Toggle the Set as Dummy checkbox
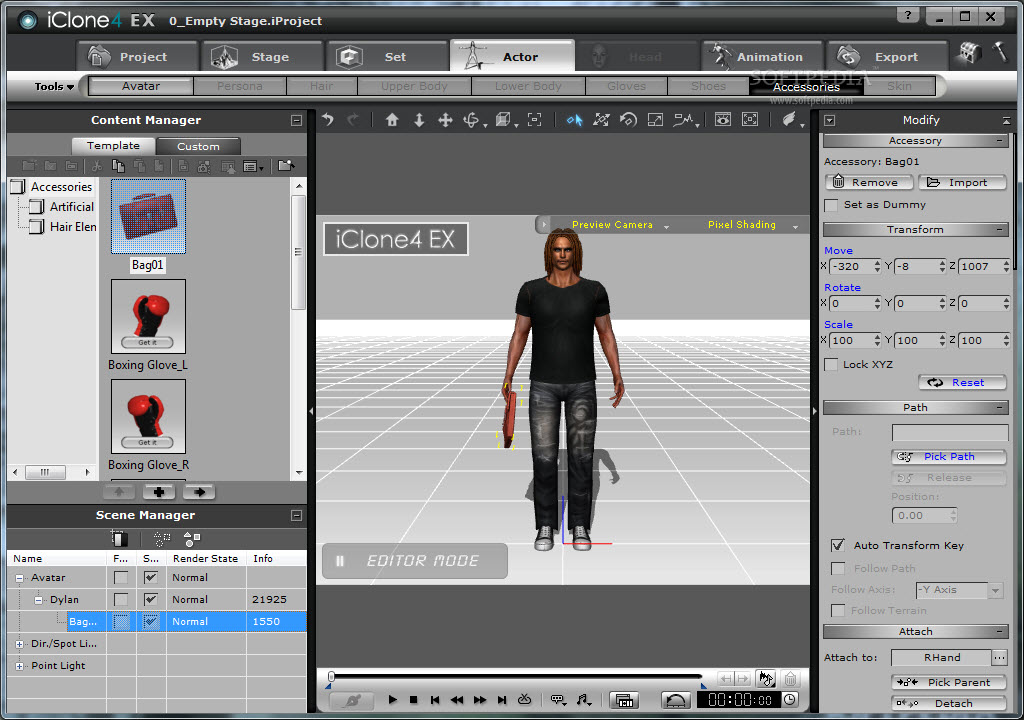This screenshot has width=1024, height=720. coord(831,205)
